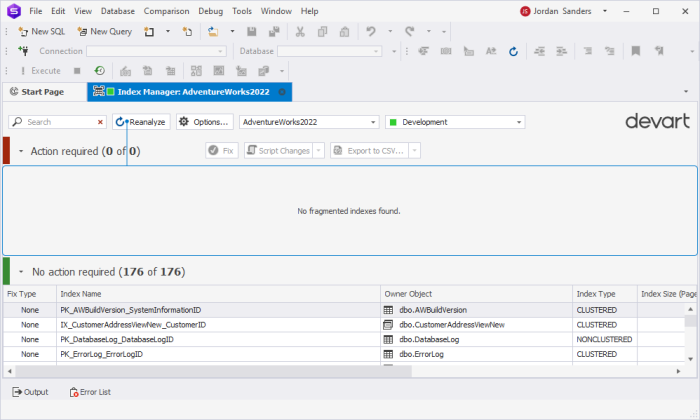This screenshot has height=420, width=700.
Task: Click the green transaction history icon near Execute
Action: click(x=100, y=71)
